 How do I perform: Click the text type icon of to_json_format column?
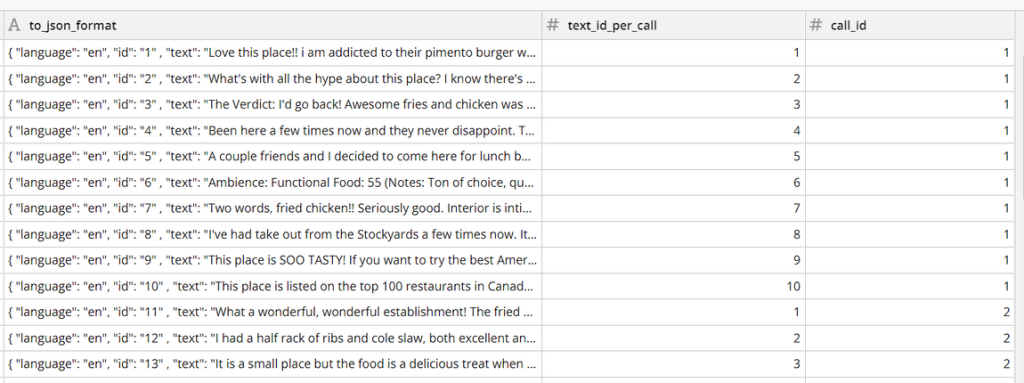click(x=14, y=25)
